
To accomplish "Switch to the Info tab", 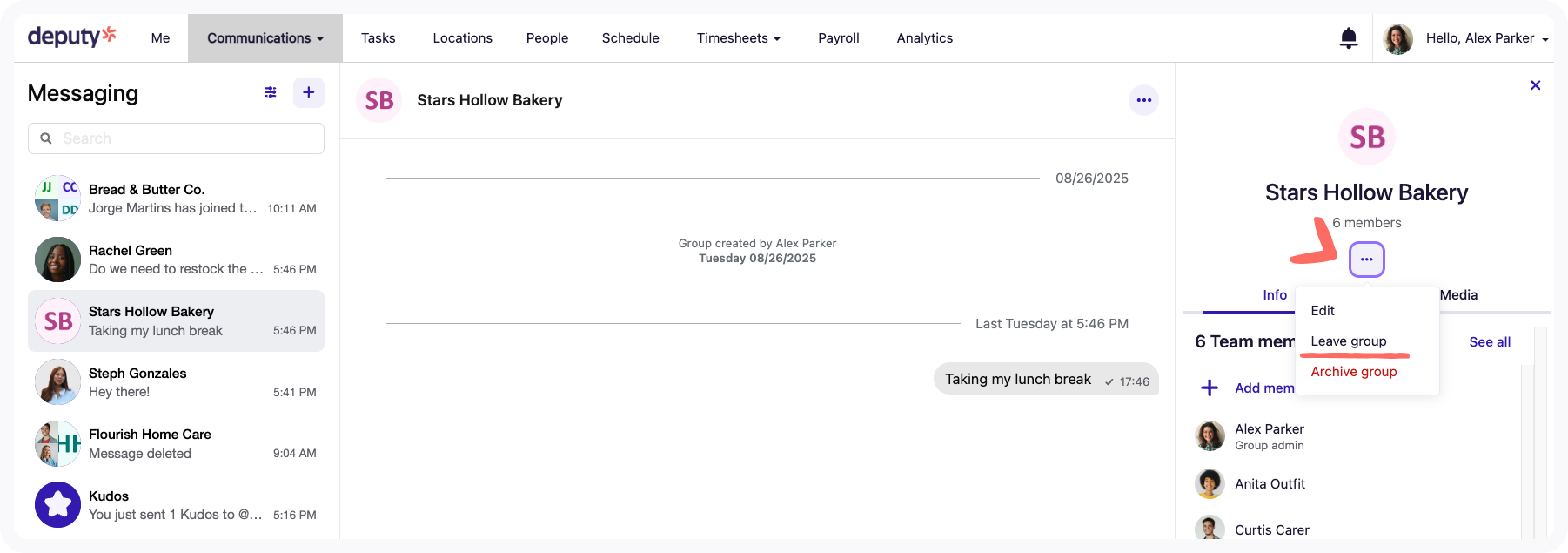I will 1274,295.
